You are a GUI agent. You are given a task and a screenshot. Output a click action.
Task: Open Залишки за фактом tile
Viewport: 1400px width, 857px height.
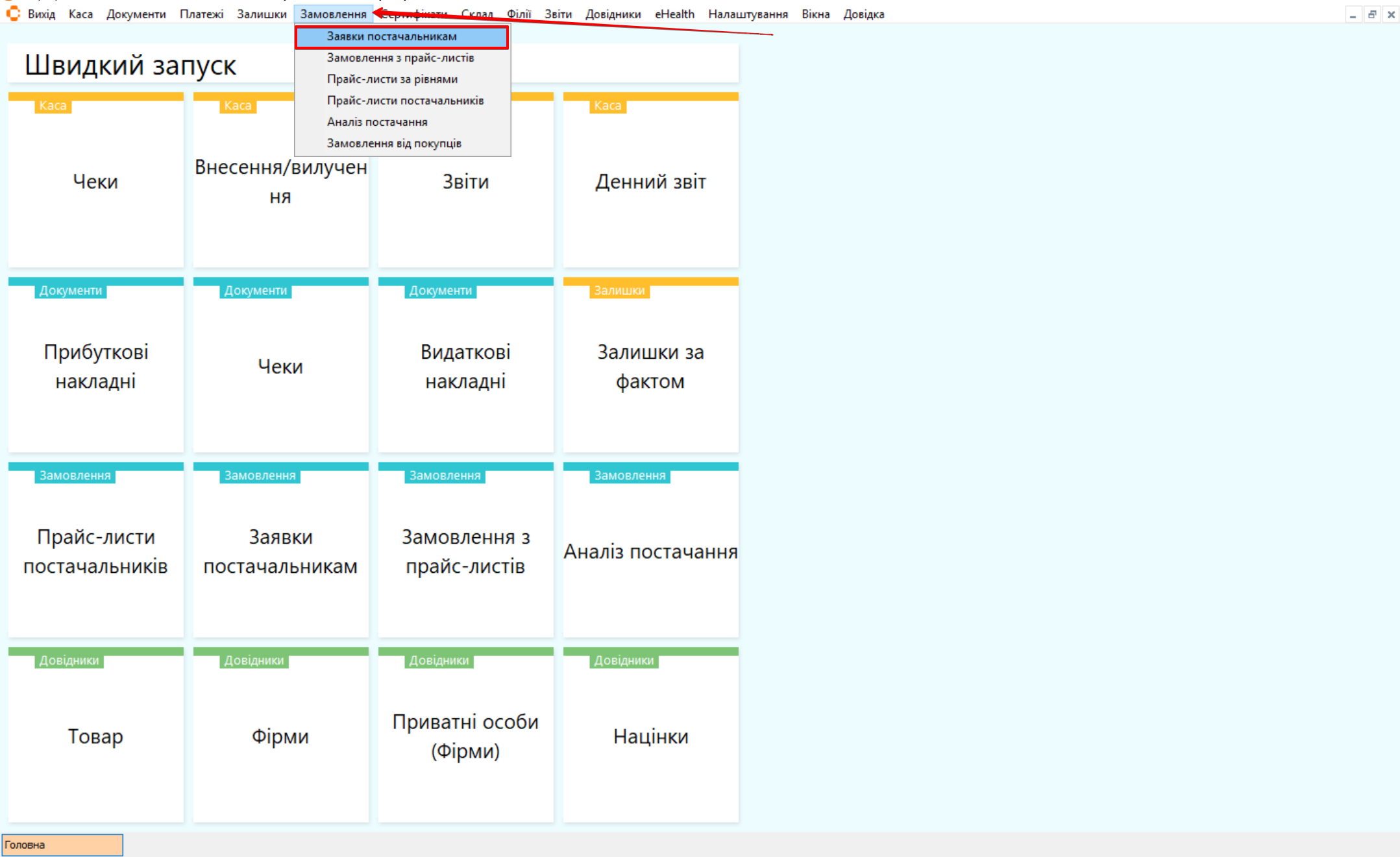(650, 366)
